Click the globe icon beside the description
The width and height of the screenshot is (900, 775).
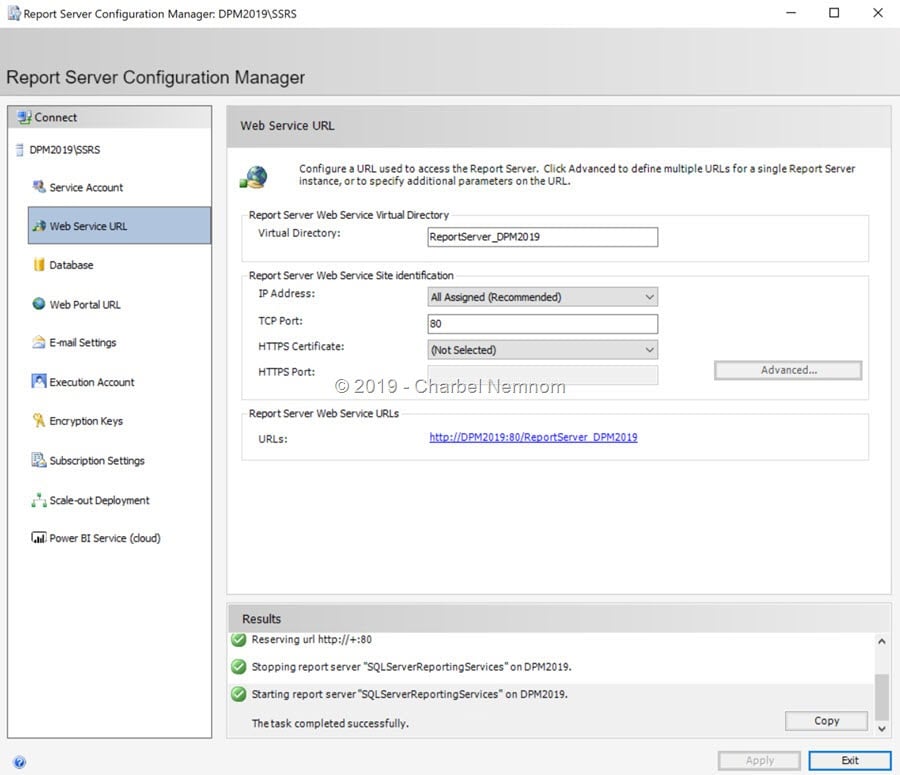[x=254, y=177]
